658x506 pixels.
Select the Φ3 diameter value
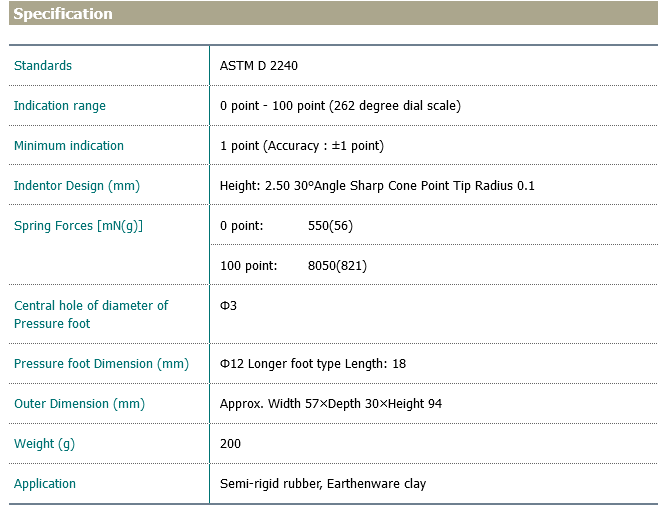[228, 306]
